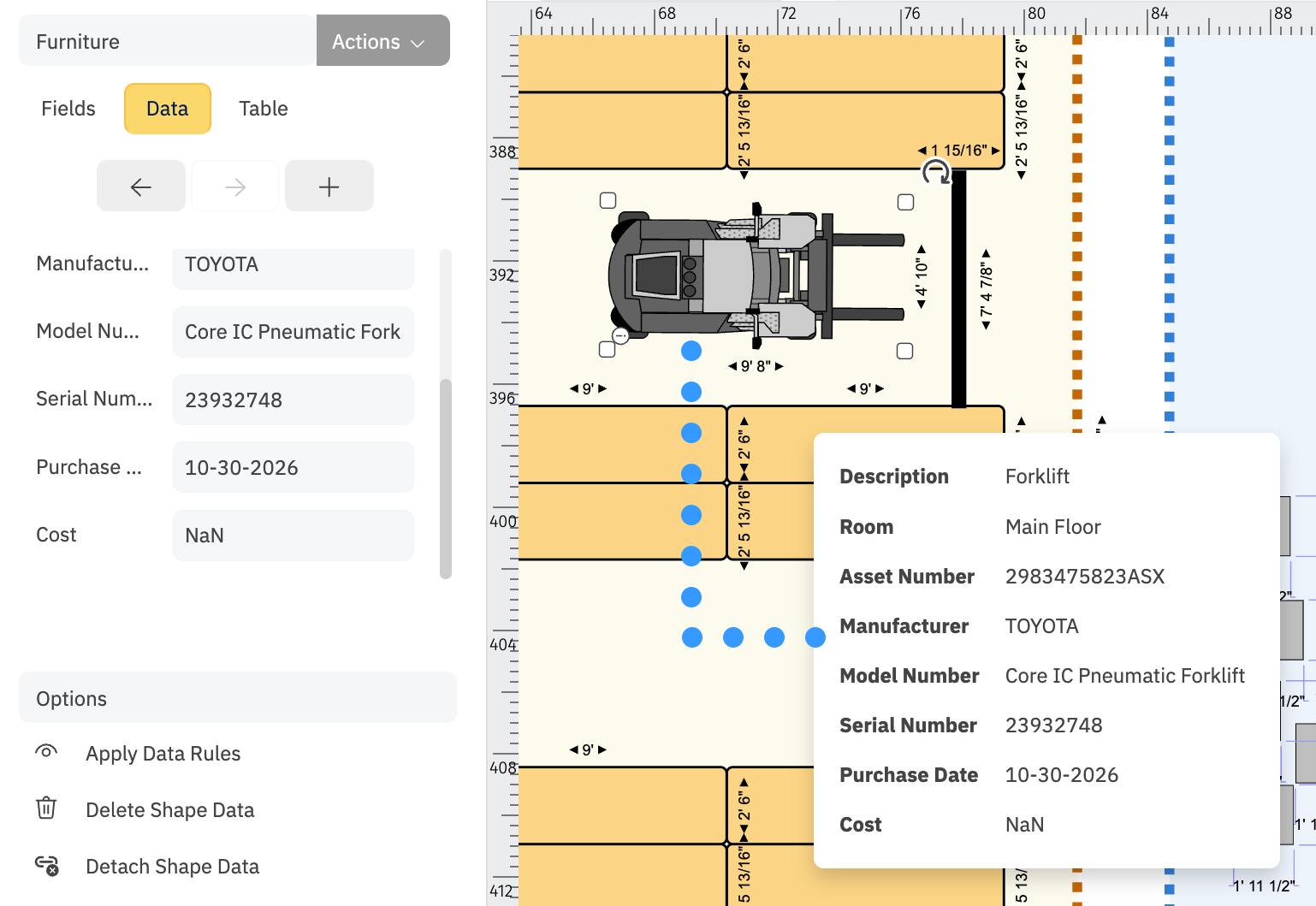The image size is (1316, 906).
Task: Click the forklift rotate handle icon
Action: pyautogui.click(x=936, y=172)
